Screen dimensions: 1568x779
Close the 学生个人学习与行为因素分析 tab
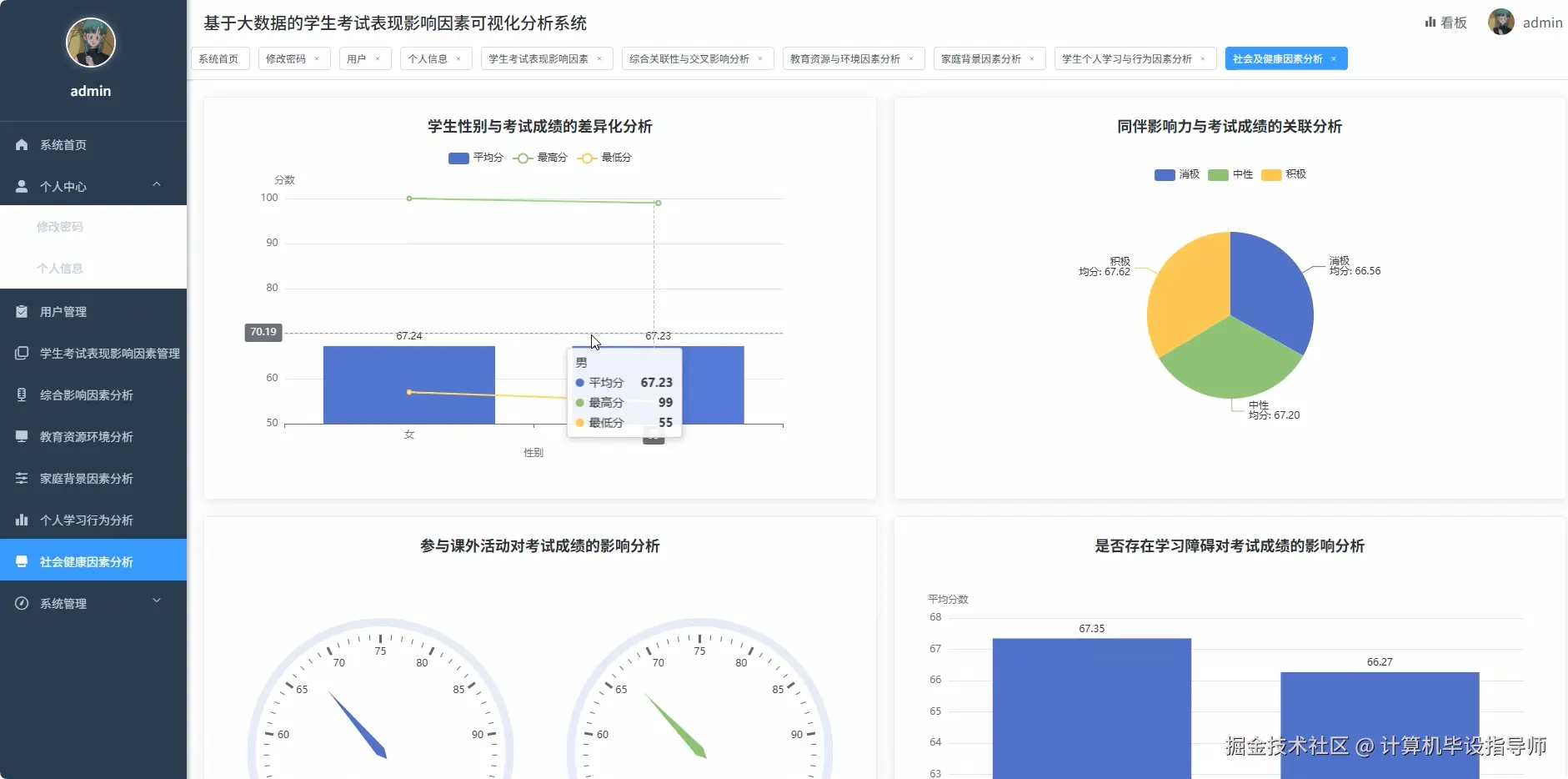click(x=1203, y=59)
